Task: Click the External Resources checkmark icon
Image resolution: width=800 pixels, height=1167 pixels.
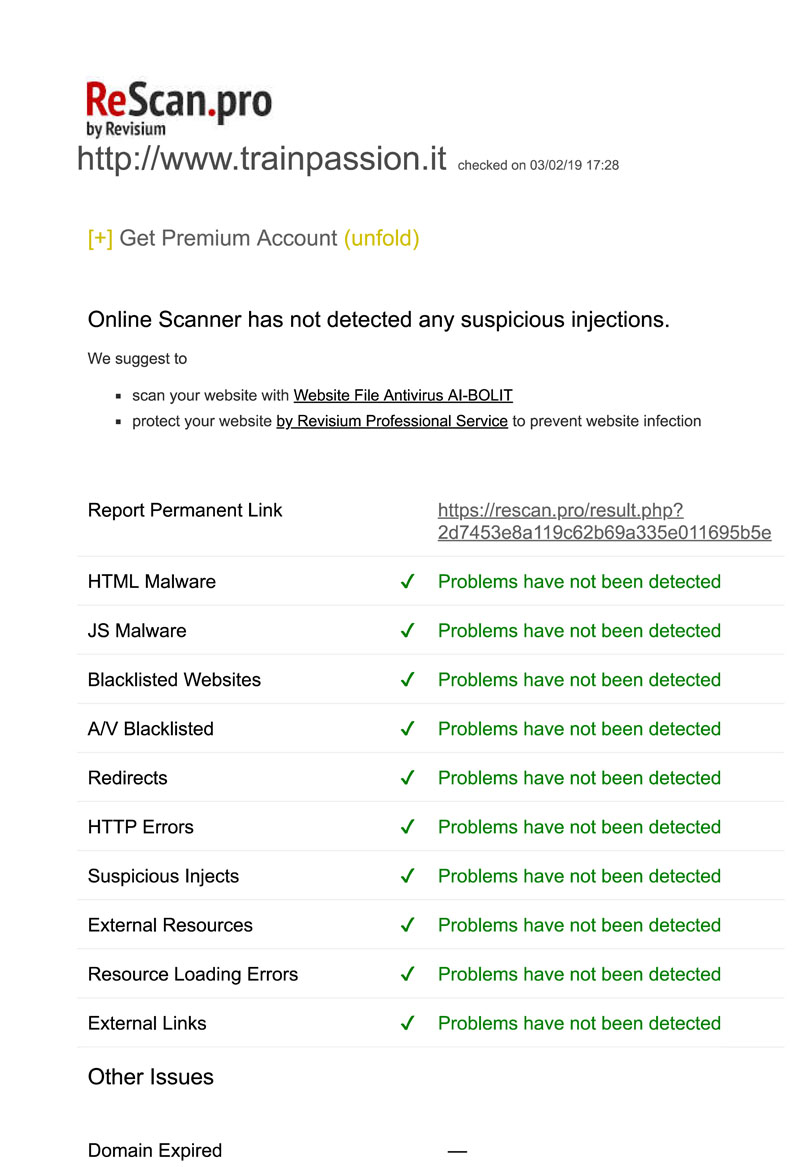Action: pos(407,925)
